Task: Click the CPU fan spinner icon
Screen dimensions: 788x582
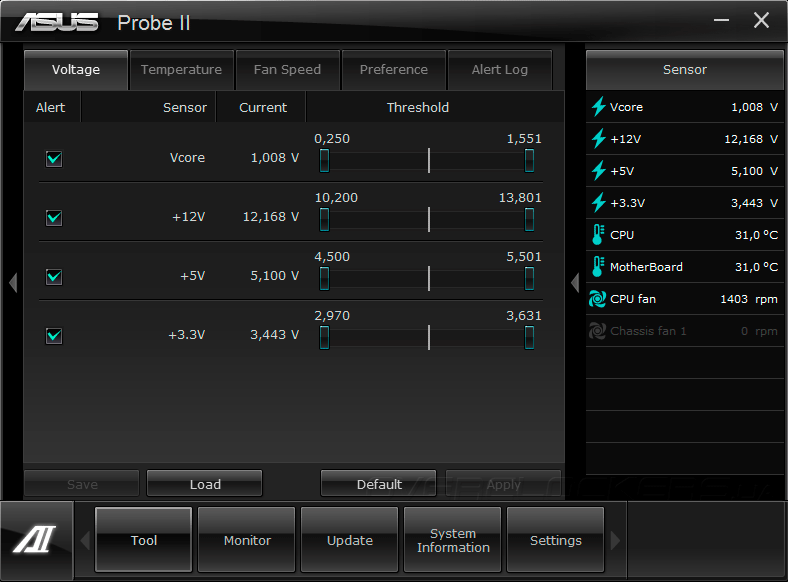Action: (598, 299)
